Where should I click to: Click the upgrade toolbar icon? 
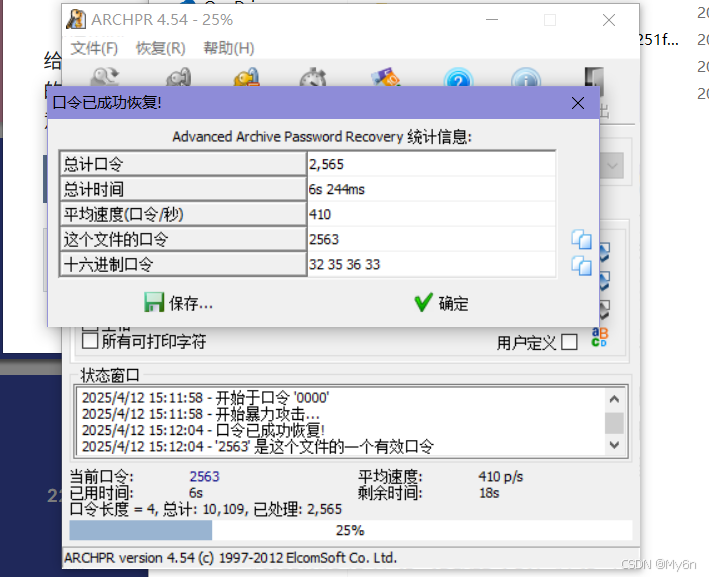point(385,77)
